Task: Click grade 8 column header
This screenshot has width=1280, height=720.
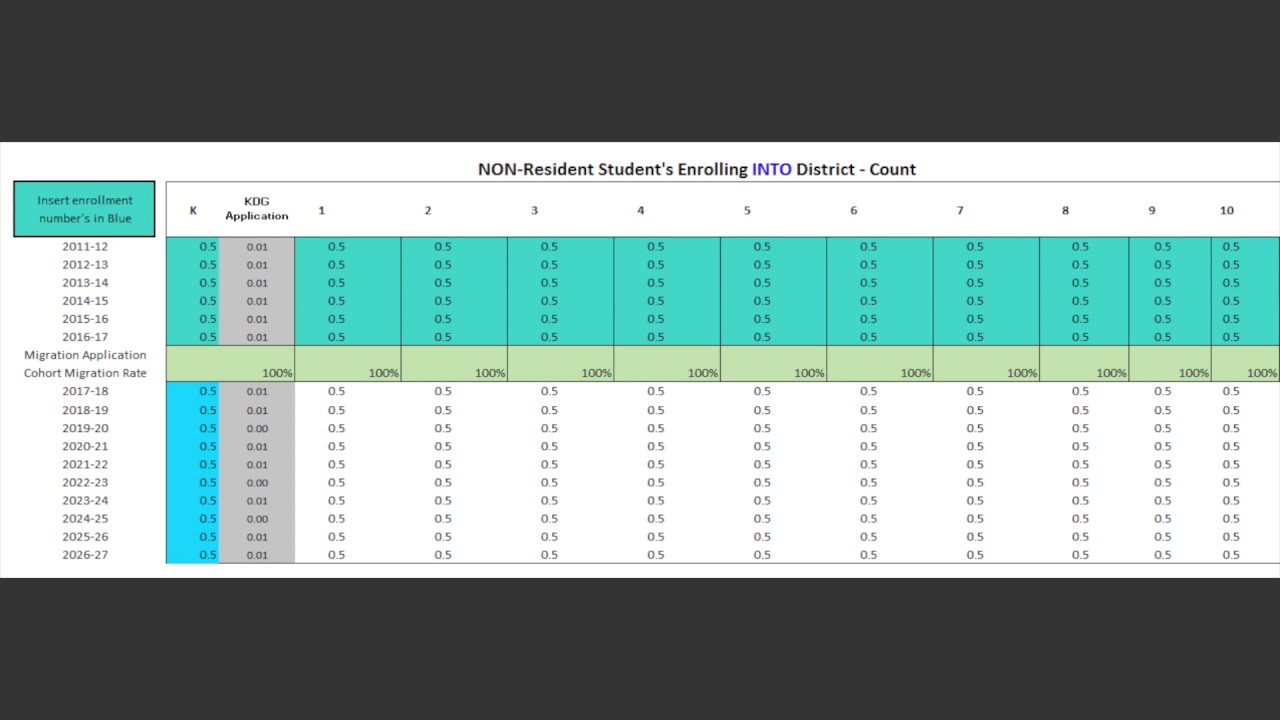Action: click(x=1065, y=210)
